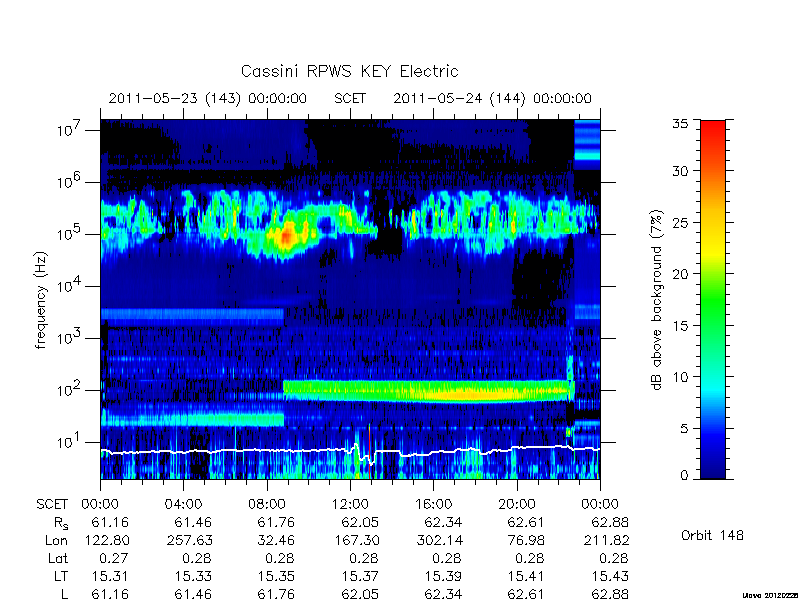Click the 'Lon' row header
The image size is (800, 600).
[x=57, y=540]
